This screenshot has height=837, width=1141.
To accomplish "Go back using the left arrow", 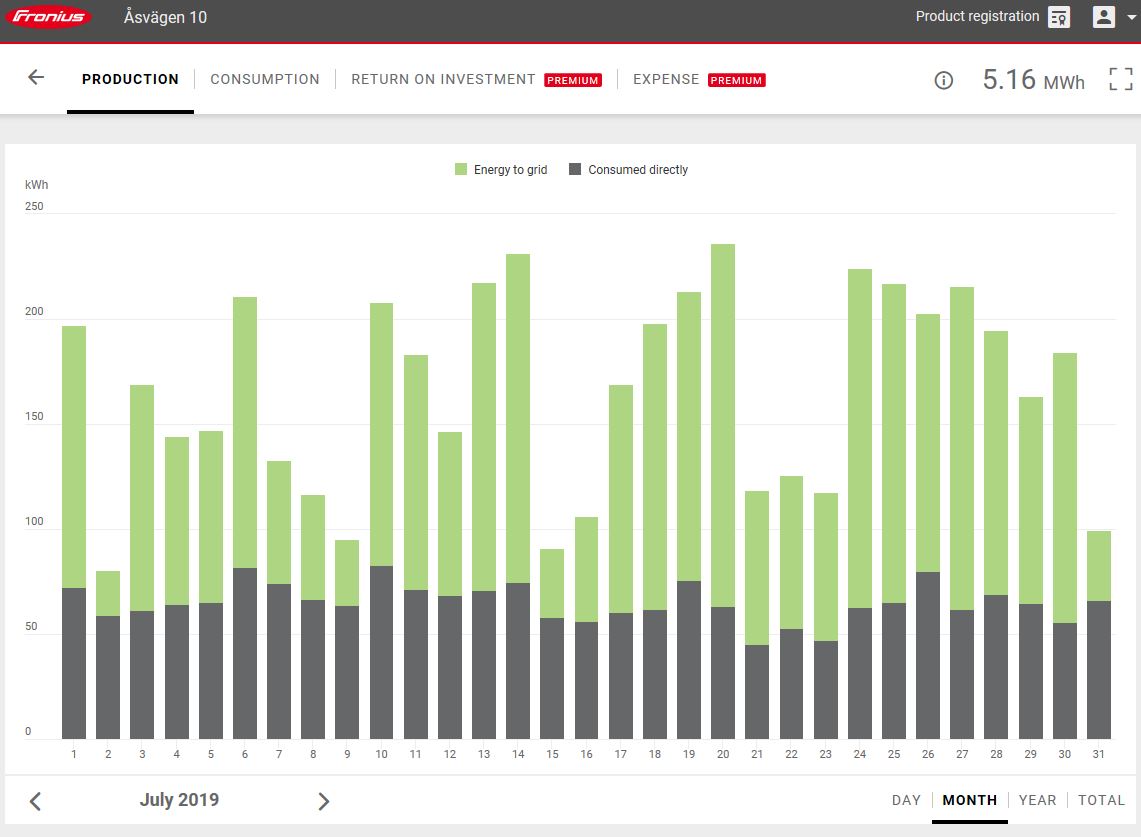I will tap(36, 78).
